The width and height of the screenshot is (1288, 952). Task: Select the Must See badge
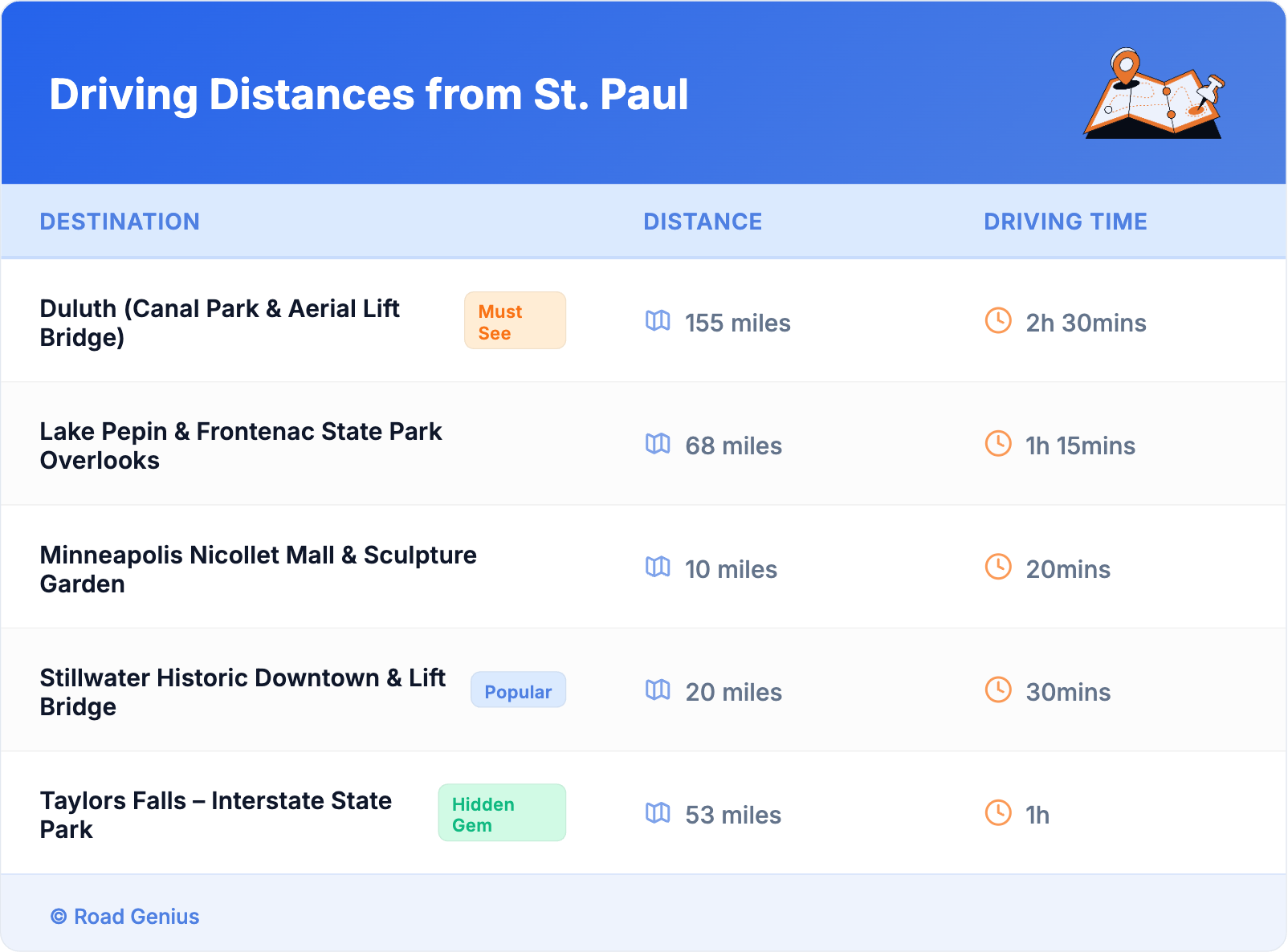(515, 321)
